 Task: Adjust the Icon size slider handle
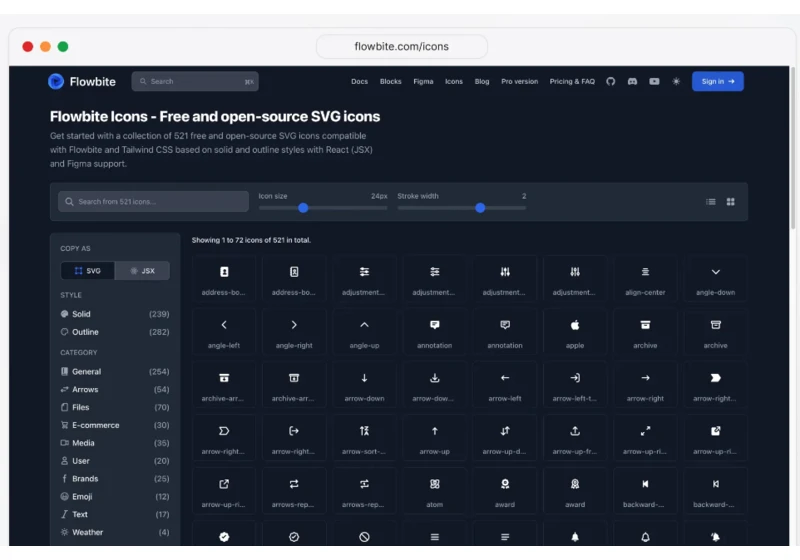[303, 208]
